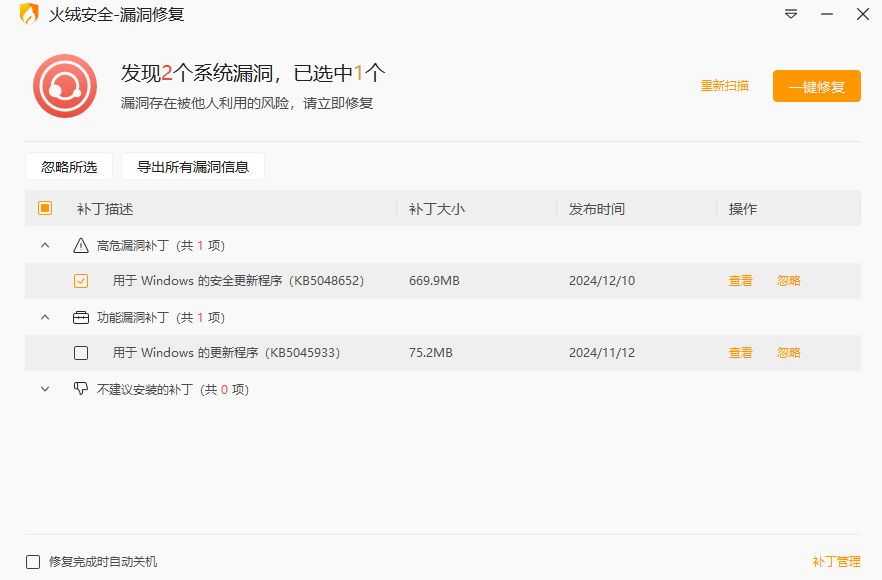
Task: Expand the 不建议安装的补丁 group
Action: click(44, 390)
